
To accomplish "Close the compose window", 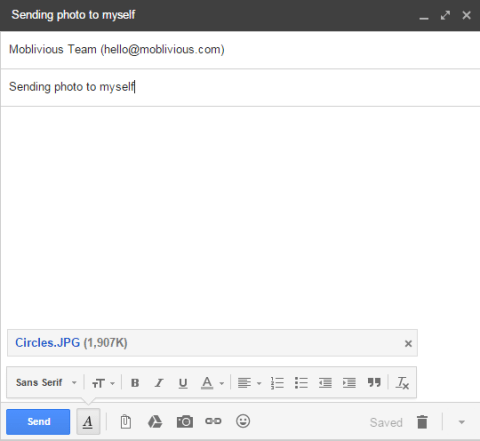I will click(x=467, y=15).
